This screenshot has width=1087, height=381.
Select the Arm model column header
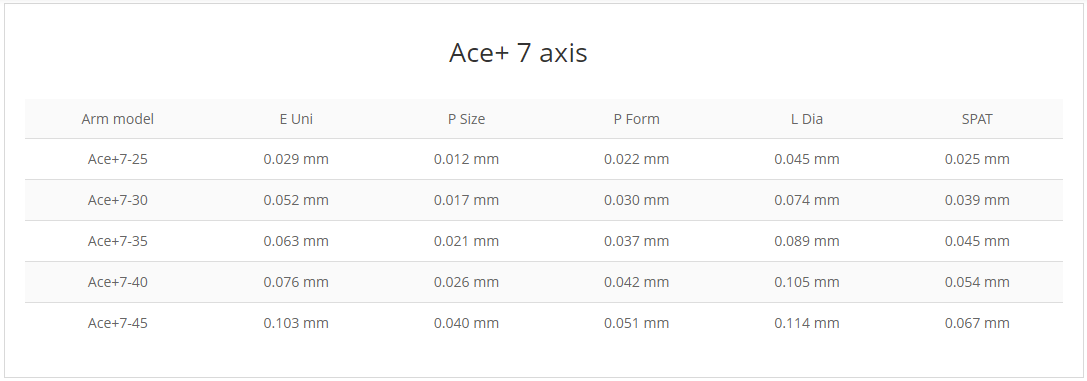[x=118, y=119]
